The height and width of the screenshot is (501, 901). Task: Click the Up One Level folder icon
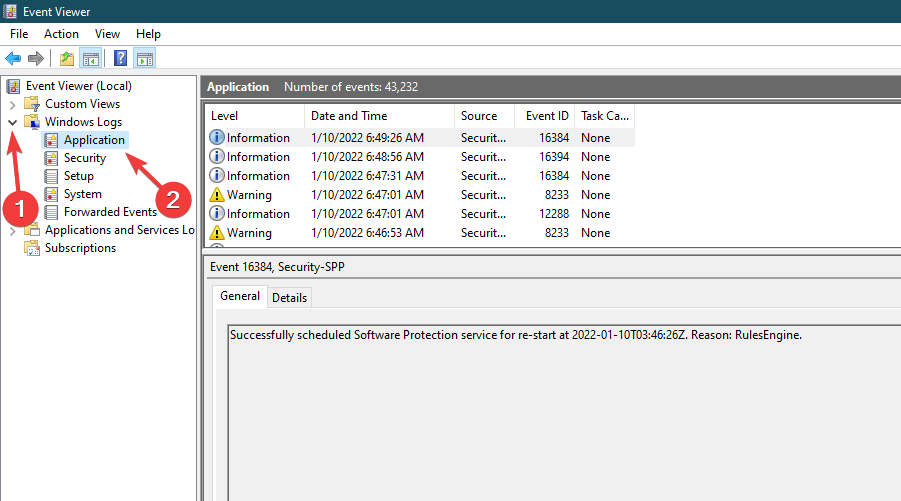67,58
